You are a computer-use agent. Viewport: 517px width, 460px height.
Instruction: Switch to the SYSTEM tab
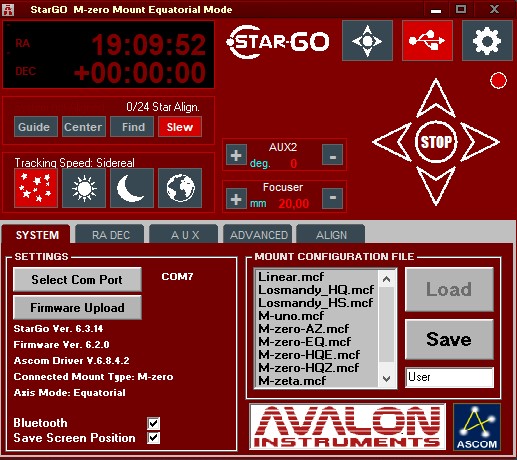37,235
